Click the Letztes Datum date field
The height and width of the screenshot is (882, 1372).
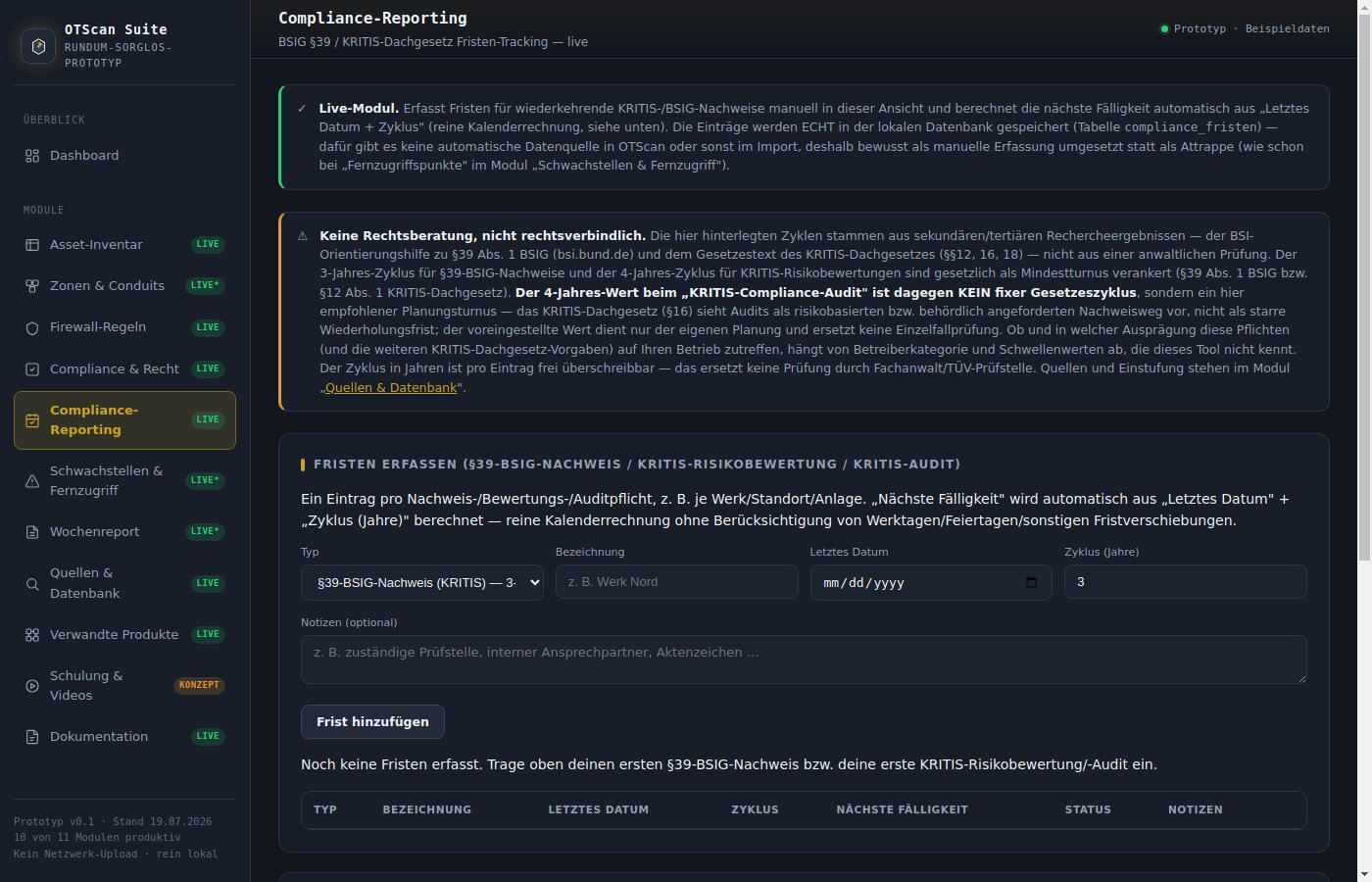pos(931,582)
